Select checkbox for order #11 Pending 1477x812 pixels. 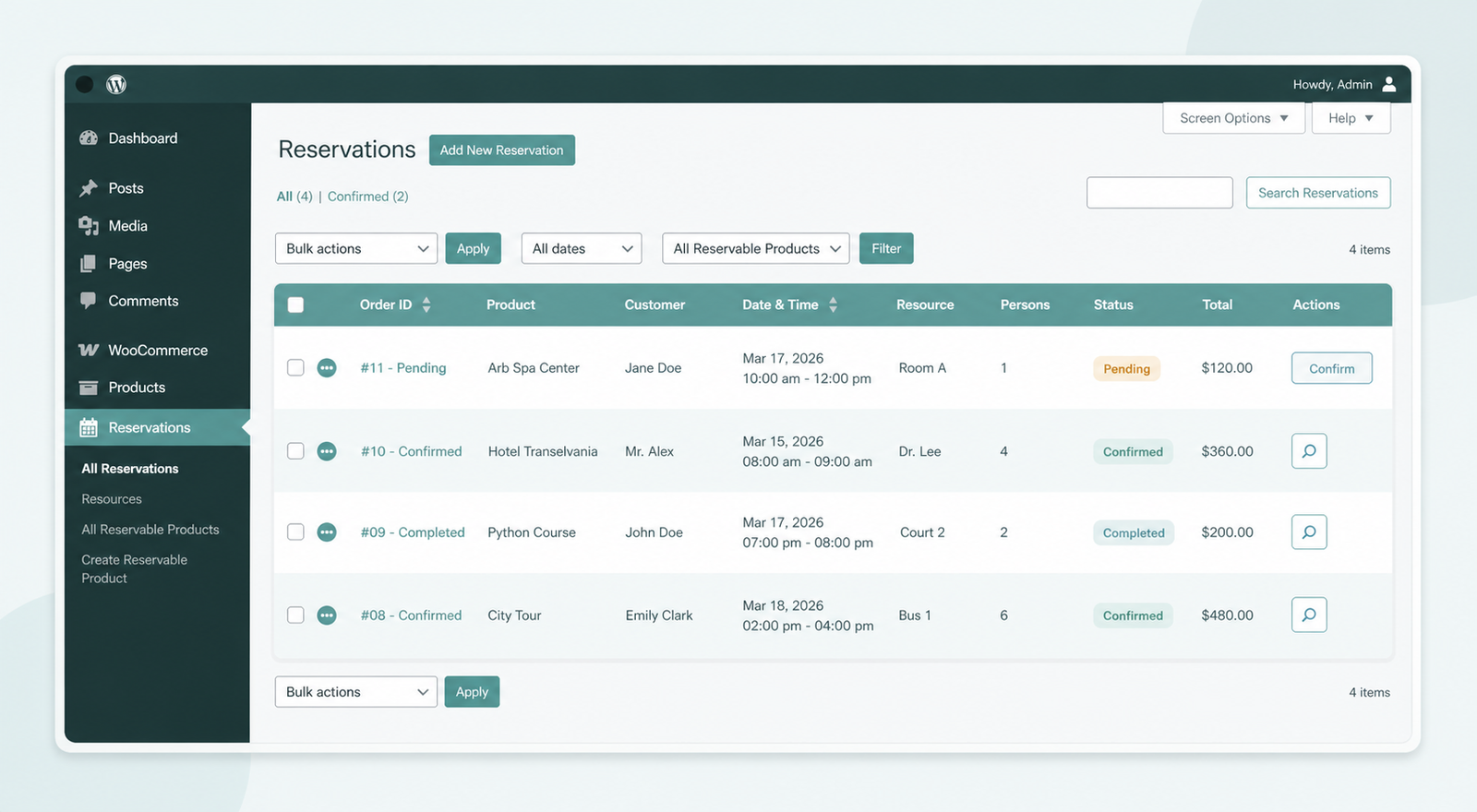coord(295,367)
